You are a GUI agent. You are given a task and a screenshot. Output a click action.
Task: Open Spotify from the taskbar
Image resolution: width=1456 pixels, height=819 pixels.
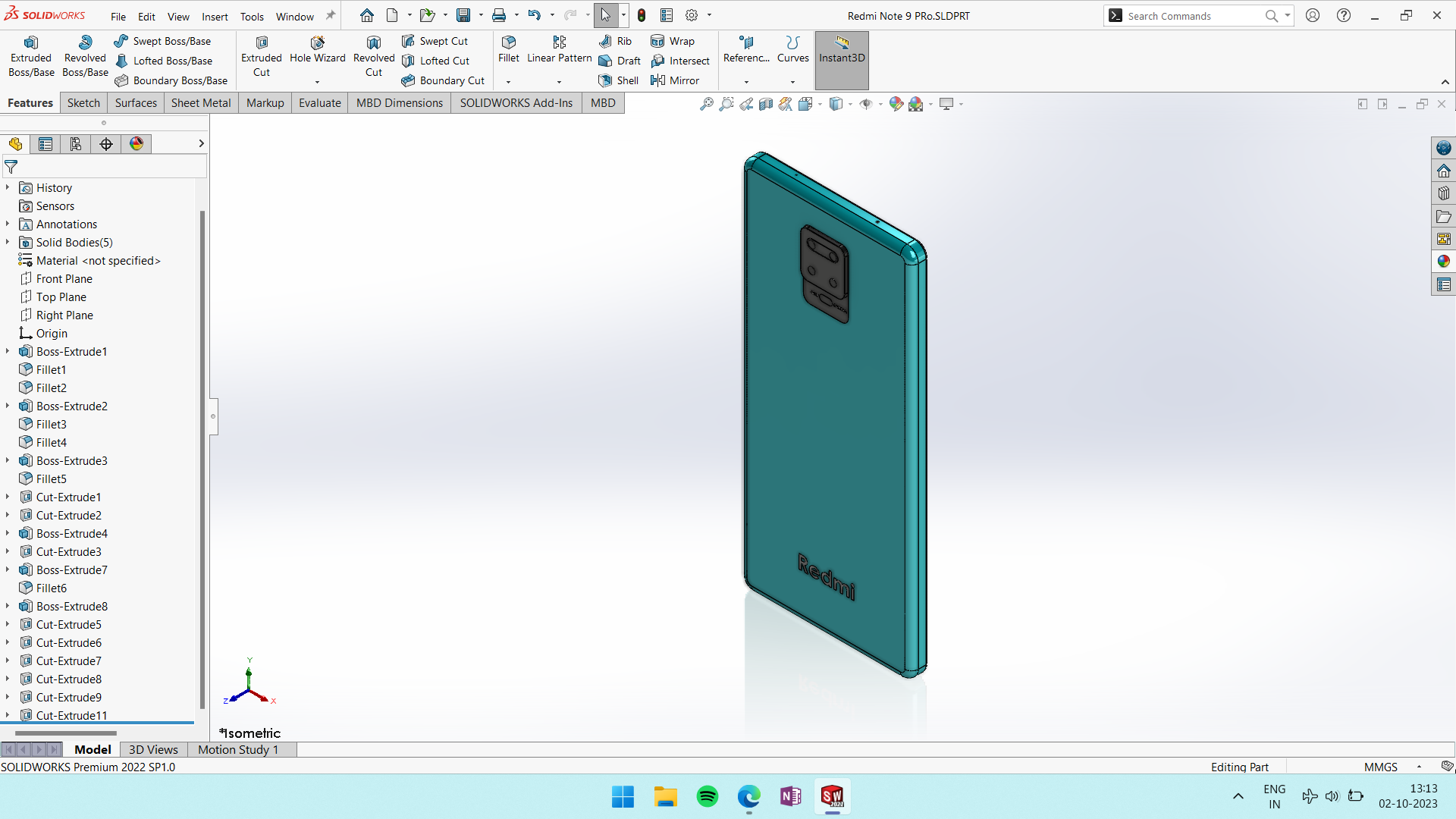click(708, 796)
